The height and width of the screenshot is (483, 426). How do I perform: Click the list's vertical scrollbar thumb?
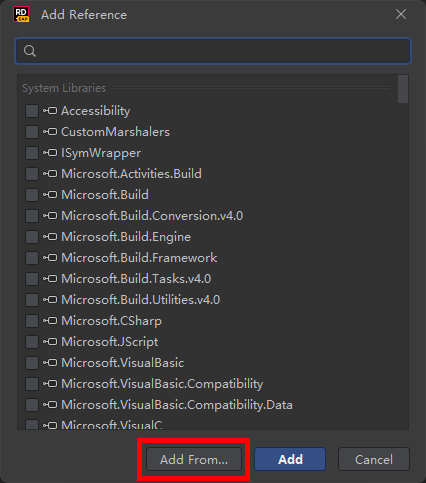(x=403, y=89)
